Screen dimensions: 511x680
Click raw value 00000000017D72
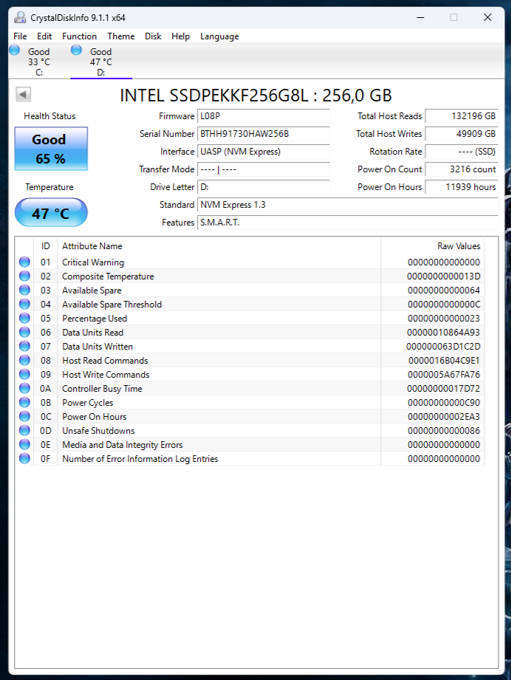pyautogui.click(x=443, y=389)
